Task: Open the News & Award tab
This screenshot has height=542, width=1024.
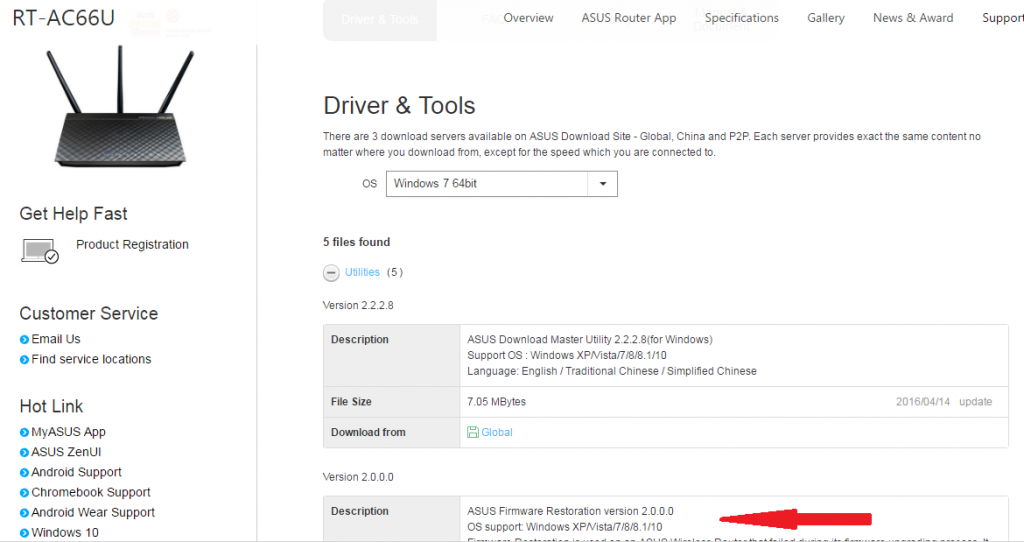Action: pos(913,18)
